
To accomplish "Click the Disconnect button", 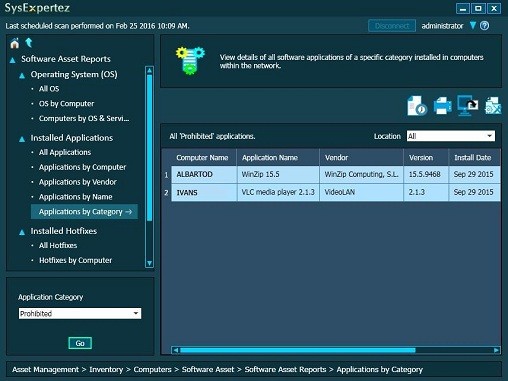I will pyautogui.click(x=392, y=26).
